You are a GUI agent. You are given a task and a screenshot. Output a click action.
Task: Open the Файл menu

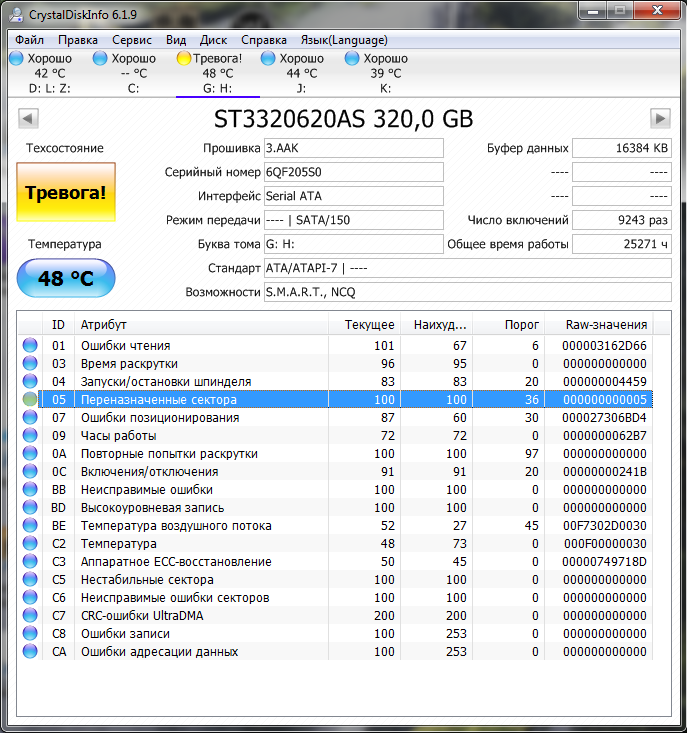pos(30,40)
